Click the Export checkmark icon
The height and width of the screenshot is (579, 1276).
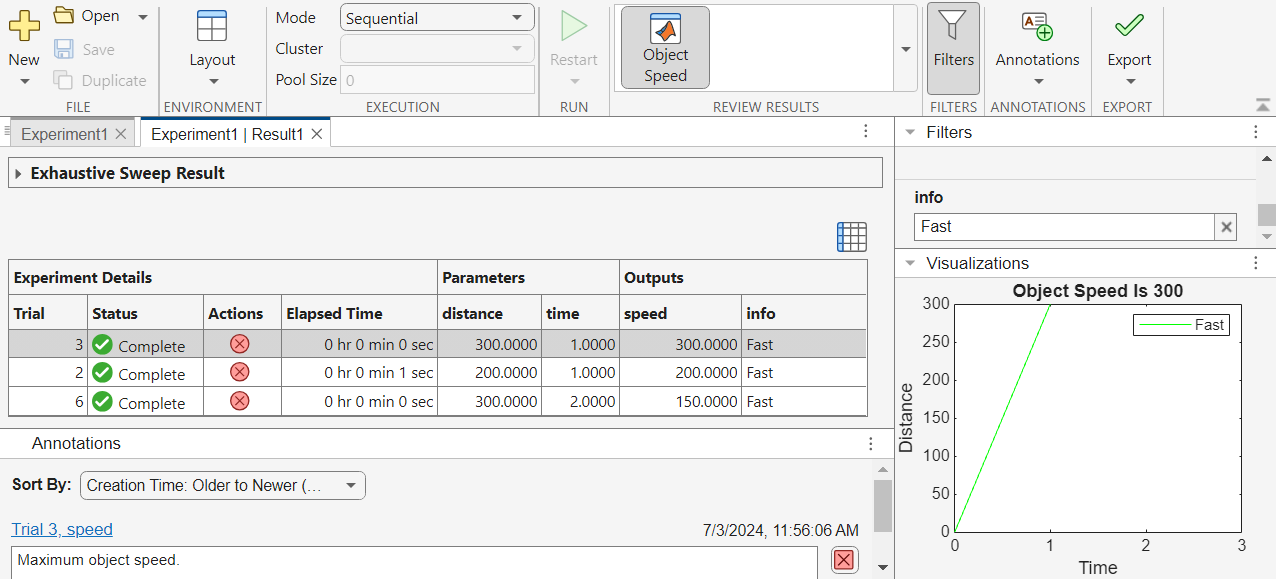click(x=1129, y=26)
